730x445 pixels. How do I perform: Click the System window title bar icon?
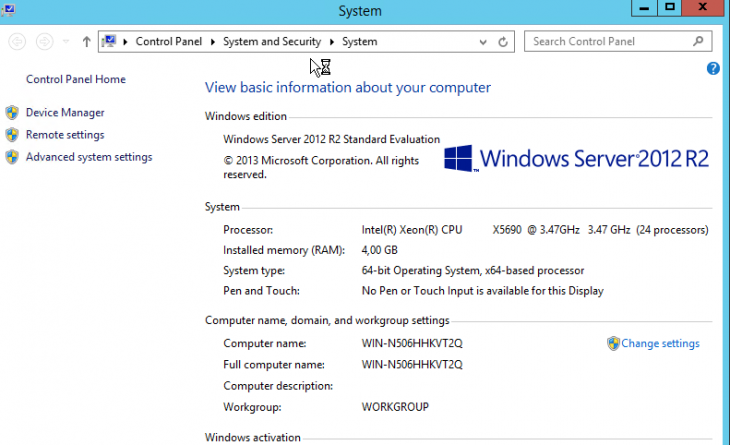(8, 9)
